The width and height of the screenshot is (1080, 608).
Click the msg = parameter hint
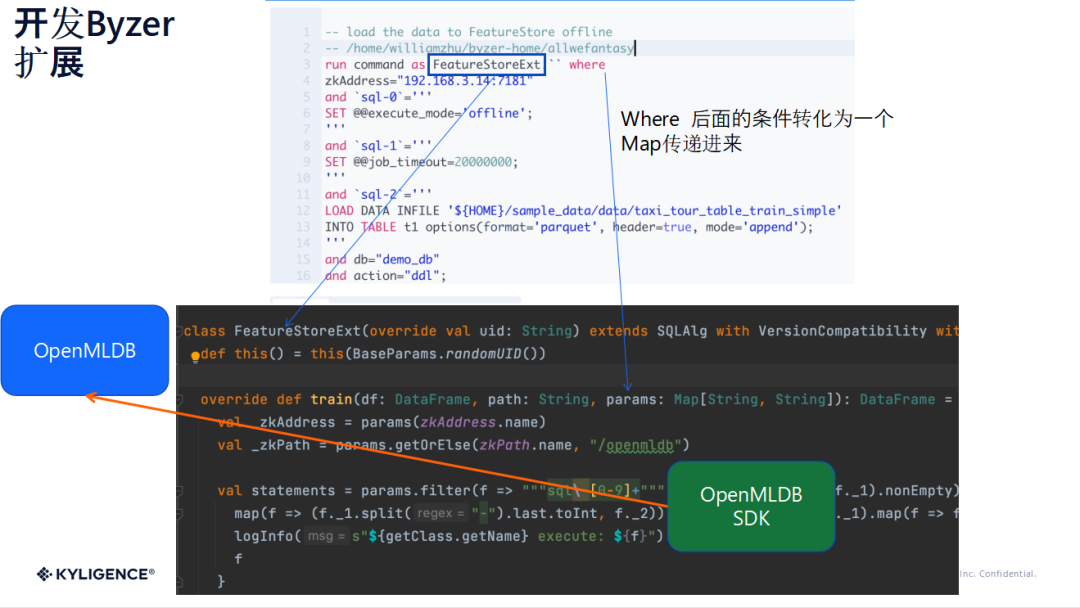pos(324,536)
